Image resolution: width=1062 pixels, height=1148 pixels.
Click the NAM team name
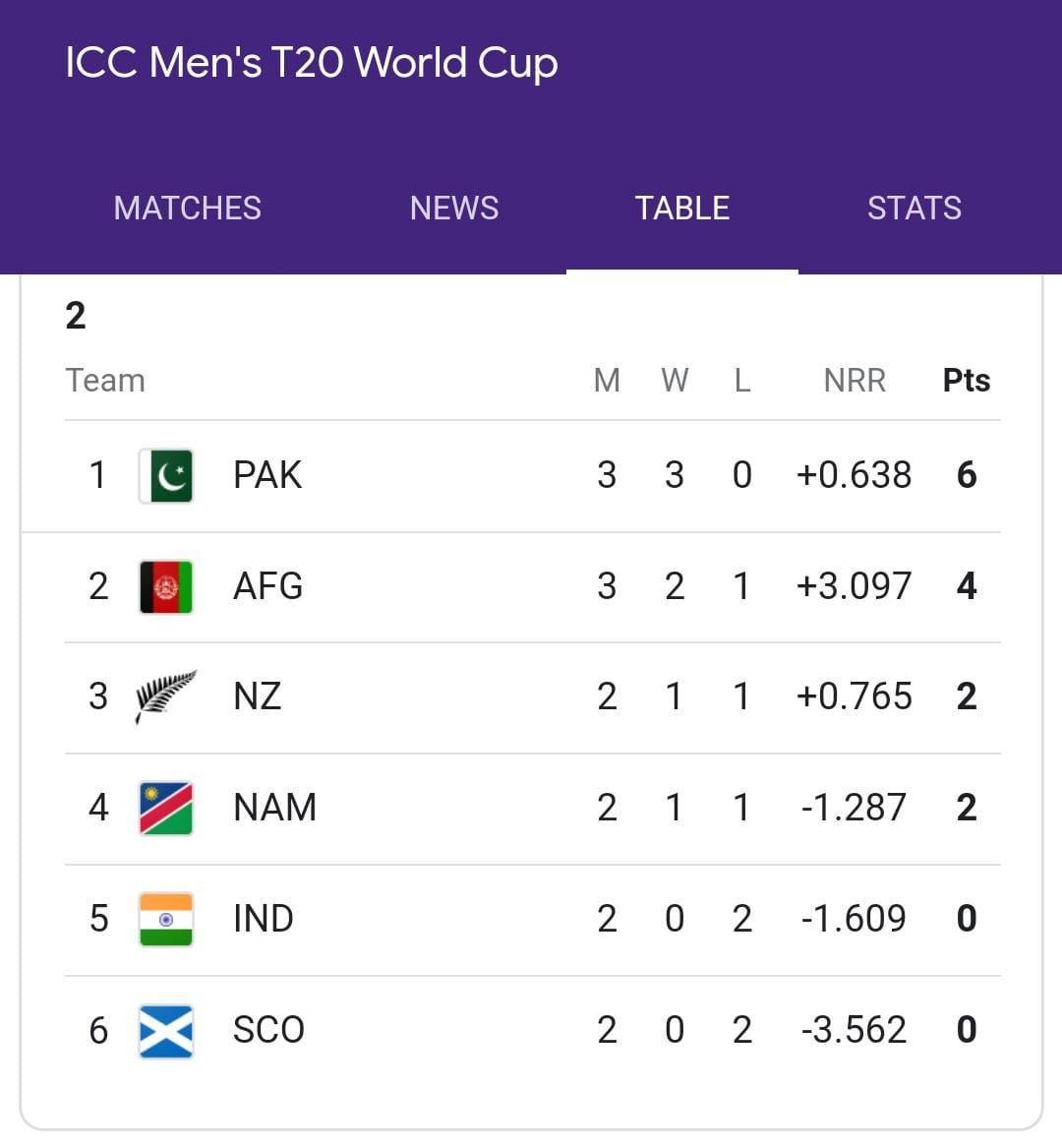(x=275, y=808)
